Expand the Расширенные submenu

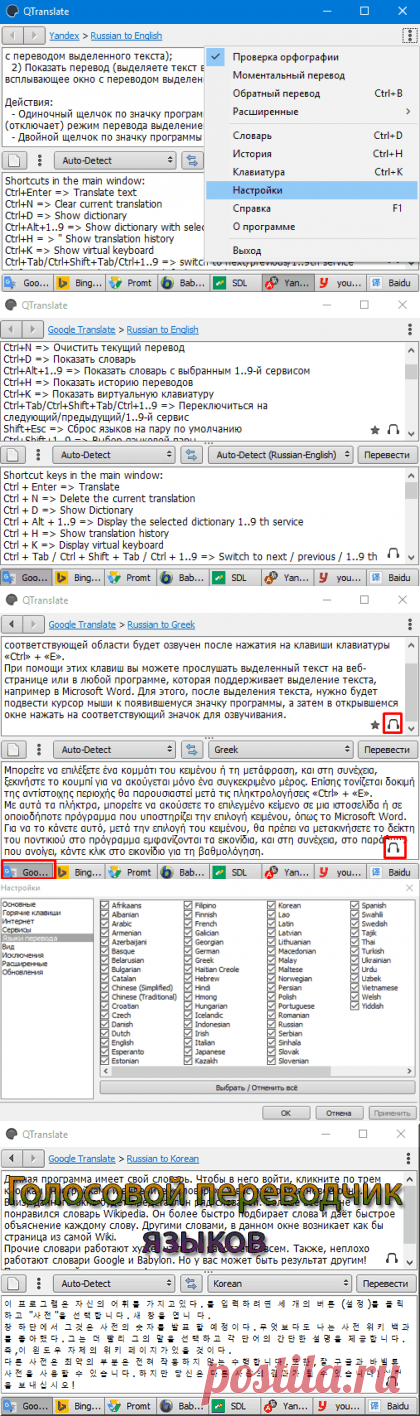312,111
